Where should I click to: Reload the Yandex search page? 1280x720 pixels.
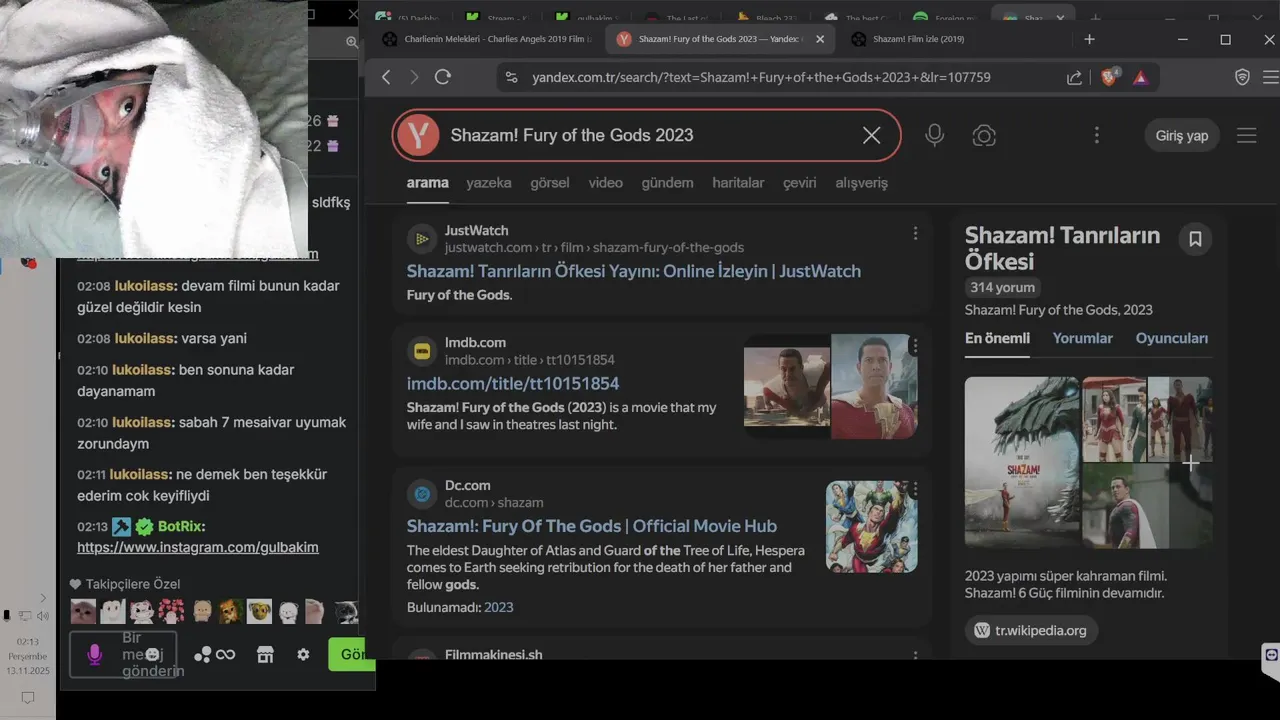tap(443, 77)
